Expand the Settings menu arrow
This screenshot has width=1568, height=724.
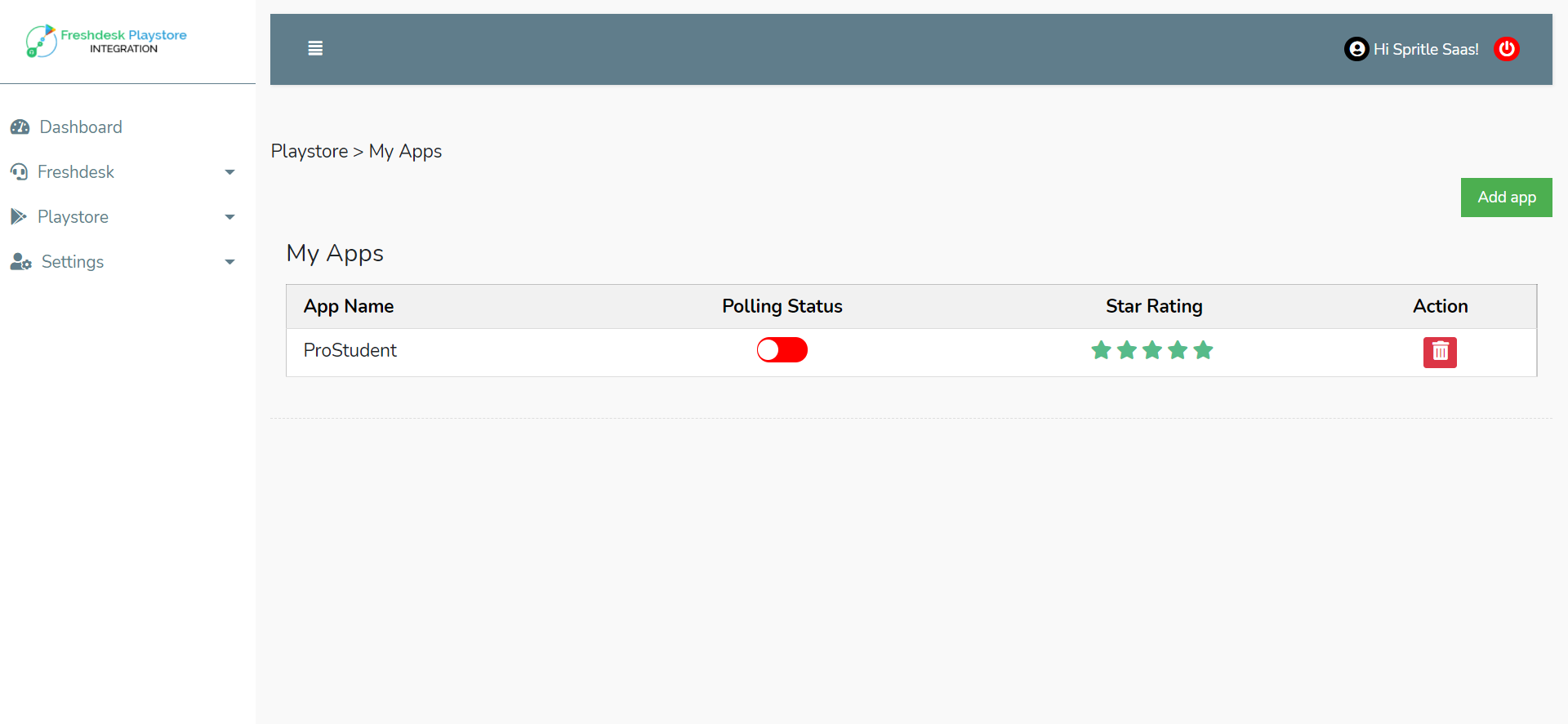click(229, 262)
